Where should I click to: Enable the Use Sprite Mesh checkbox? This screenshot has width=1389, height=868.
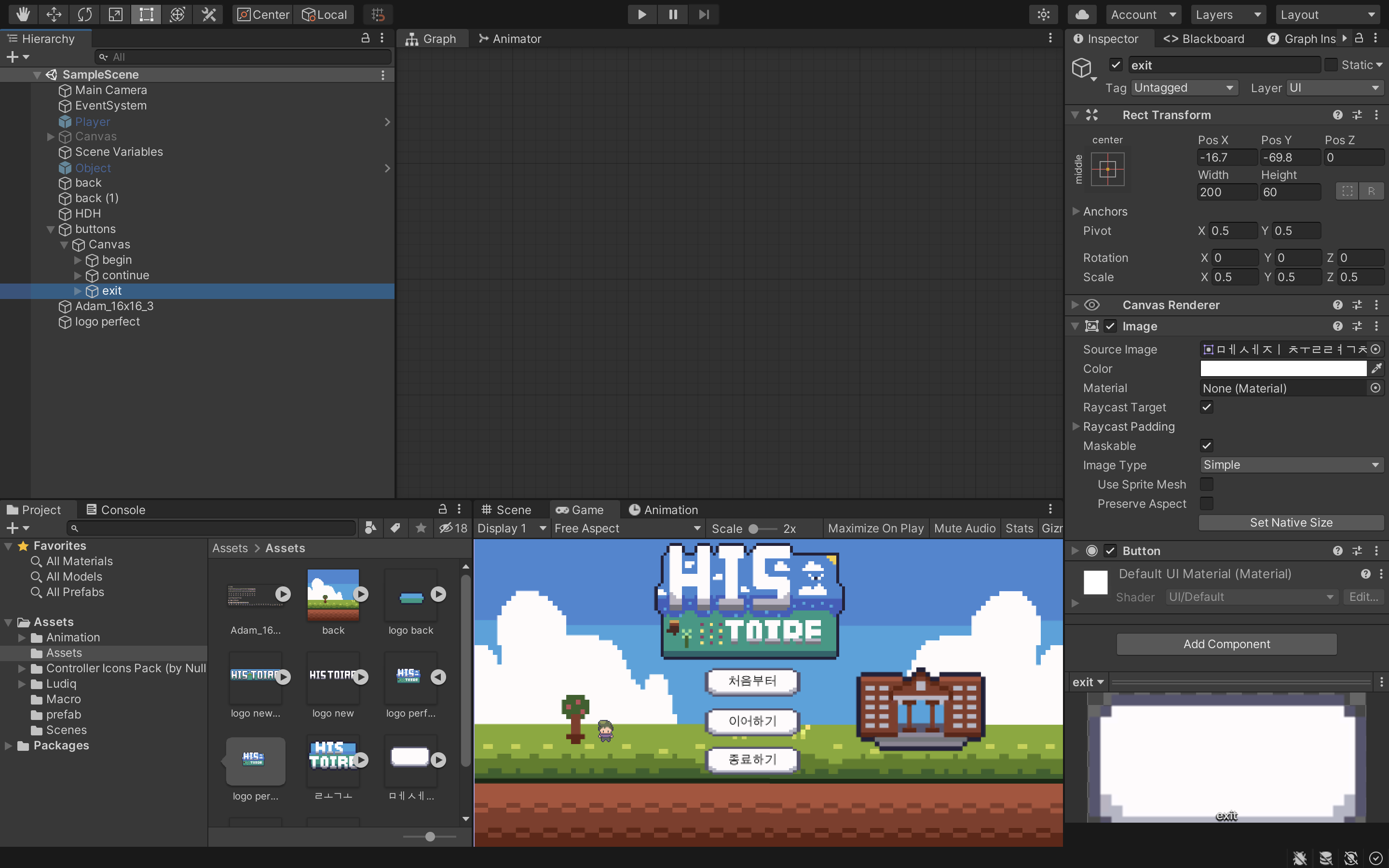[1207, 485]
